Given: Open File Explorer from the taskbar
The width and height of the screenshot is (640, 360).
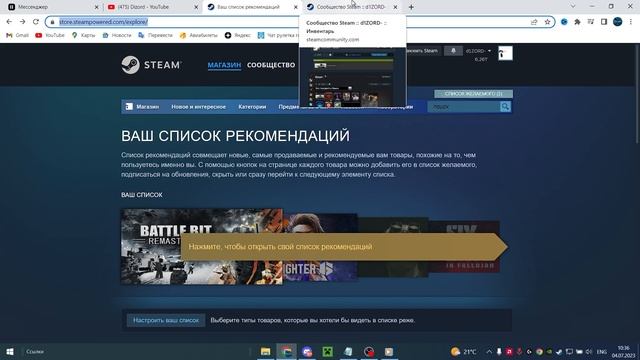Looking at the screenshot, I should pos(265,351).
